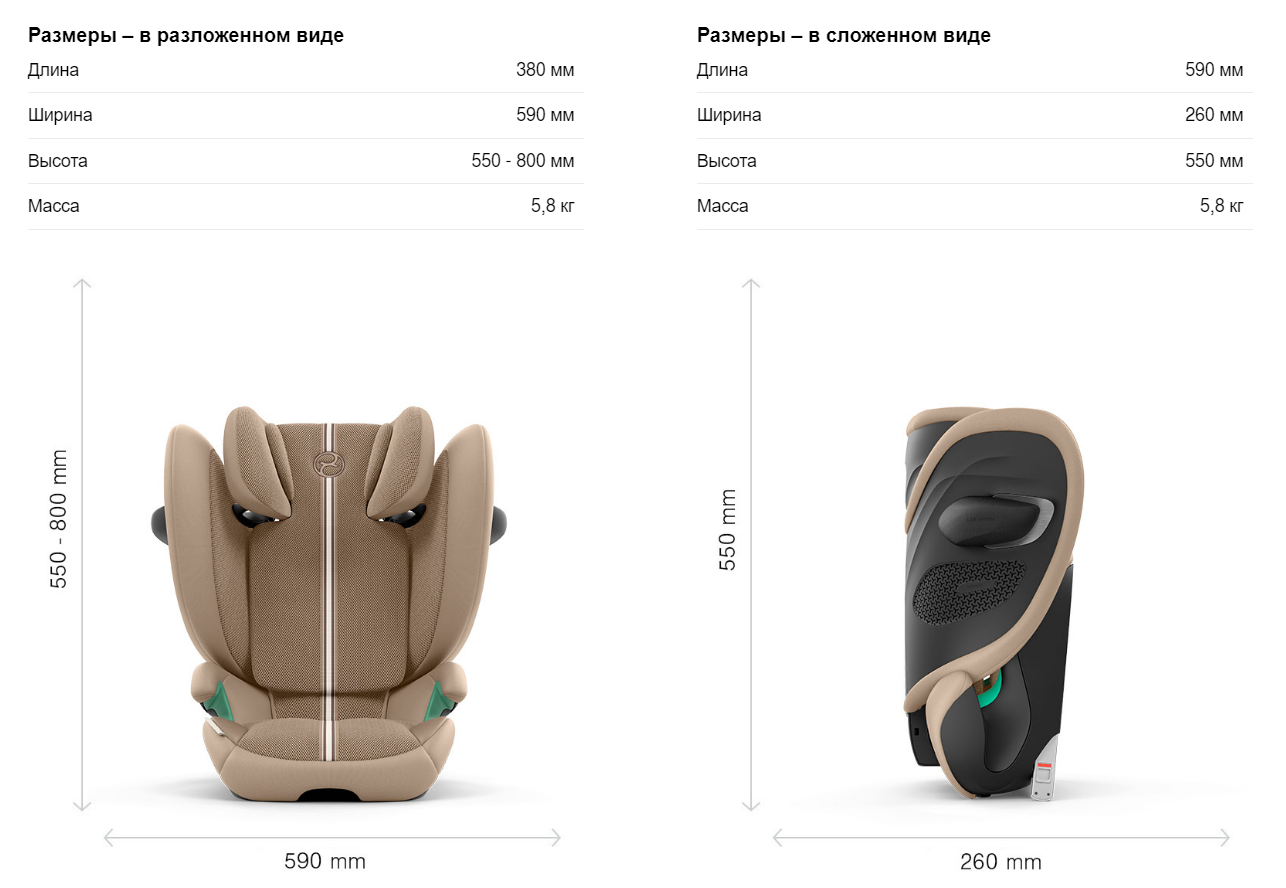The image size is (1286, 888).
Task: Click the 'Масса' row in folded table
Action: tap(974, 206)
